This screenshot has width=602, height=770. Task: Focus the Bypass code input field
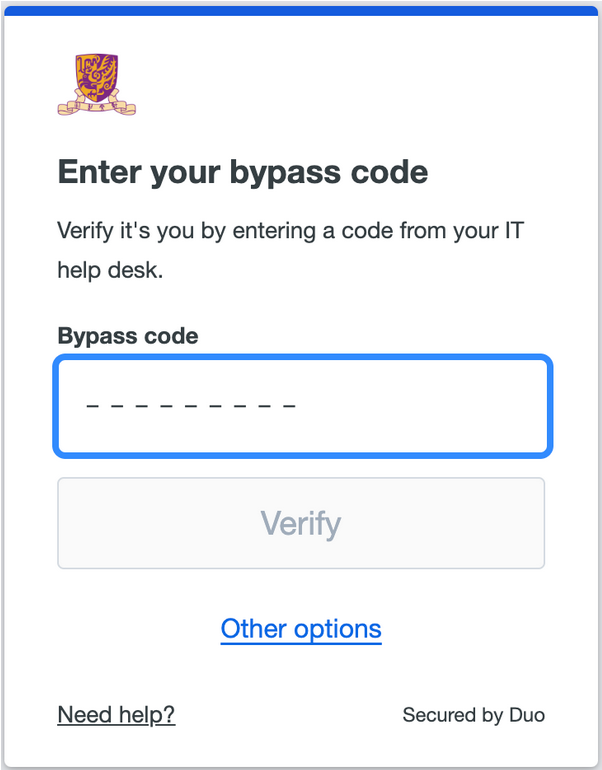click(x=302, y=406)
